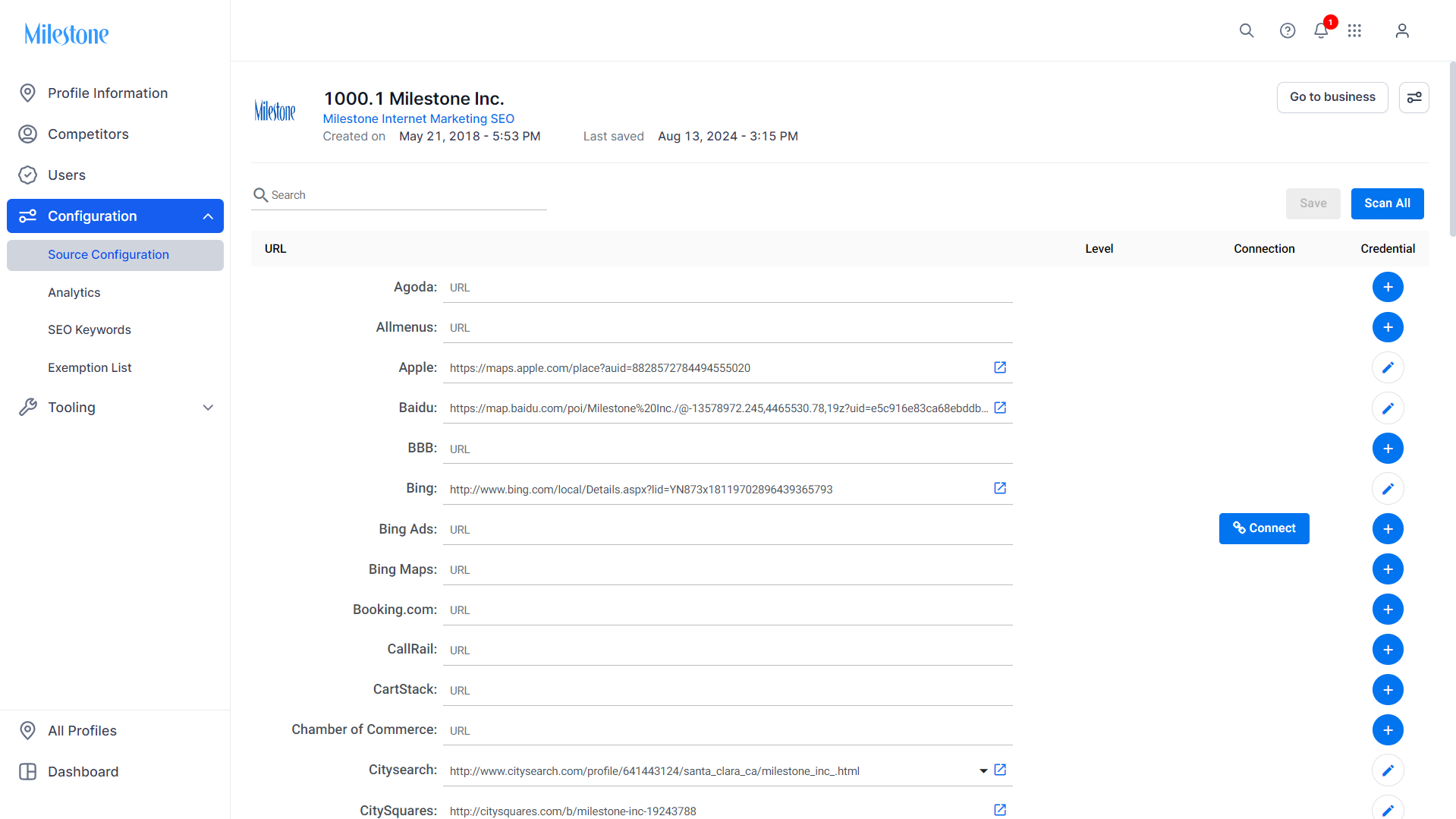Image resolution: width=1456 pixels, height=819 pixels.
Task: Click the Milestone logo in the sidebar
Action: click(x=67, y=34)
